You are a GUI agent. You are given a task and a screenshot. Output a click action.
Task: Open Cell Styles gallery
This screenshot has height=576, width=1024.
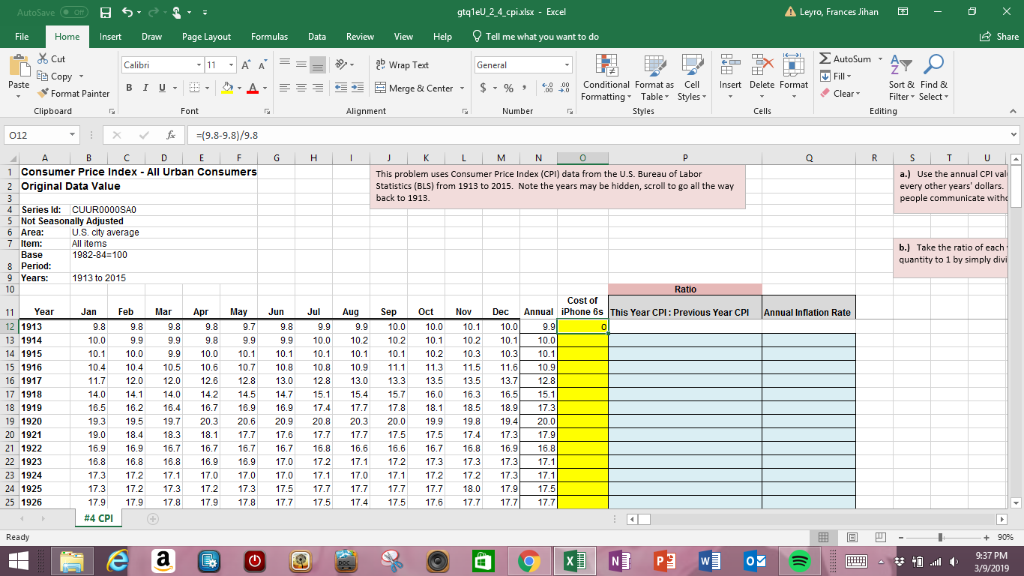pyautogui.click(x=692, y=78)
